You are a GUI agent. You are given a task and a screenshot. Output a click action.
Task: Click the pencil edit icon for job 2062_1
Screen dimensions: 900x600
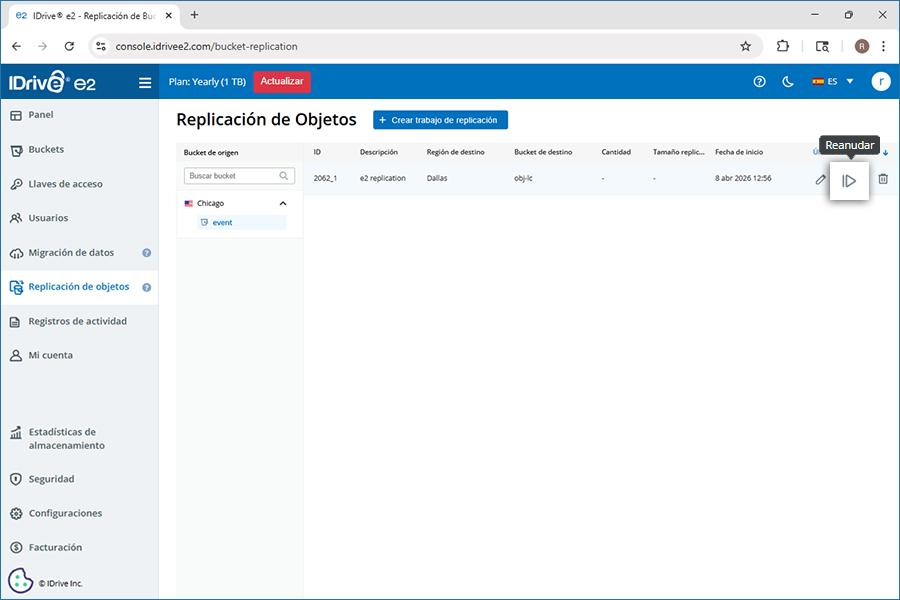coord(820,179)
